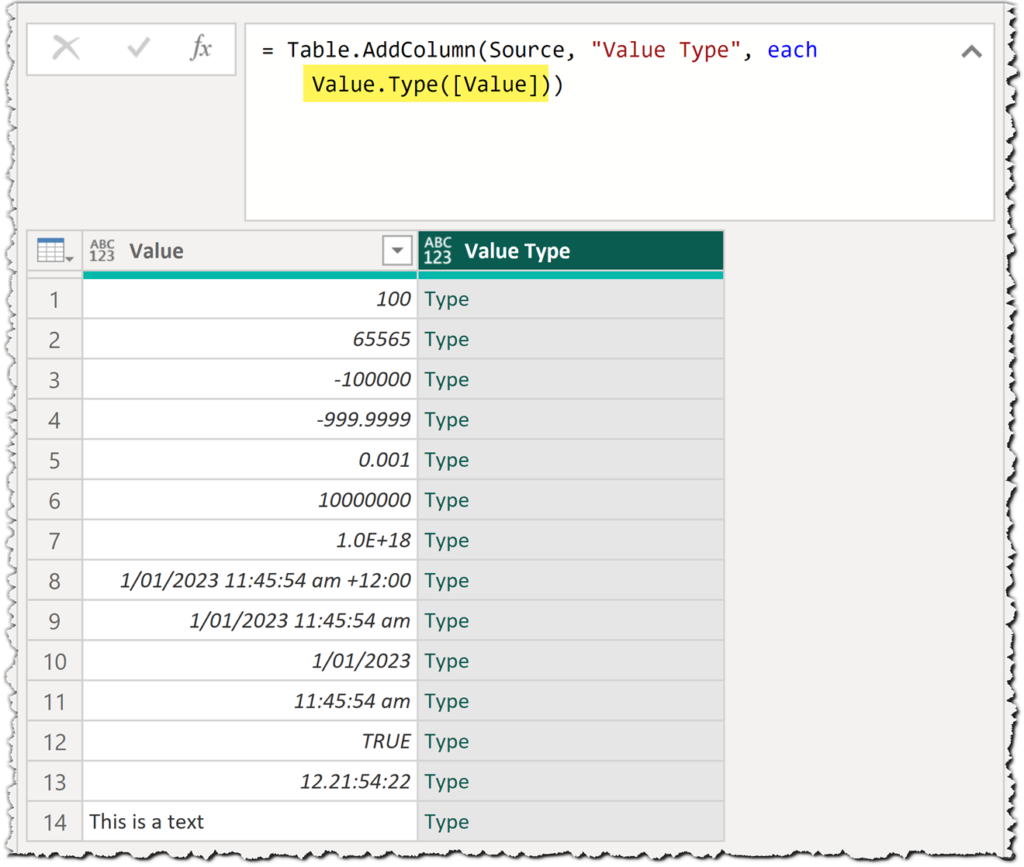Open the Type link in row 12
Viewport: 1024px width, 867px height.
(447, 742)
